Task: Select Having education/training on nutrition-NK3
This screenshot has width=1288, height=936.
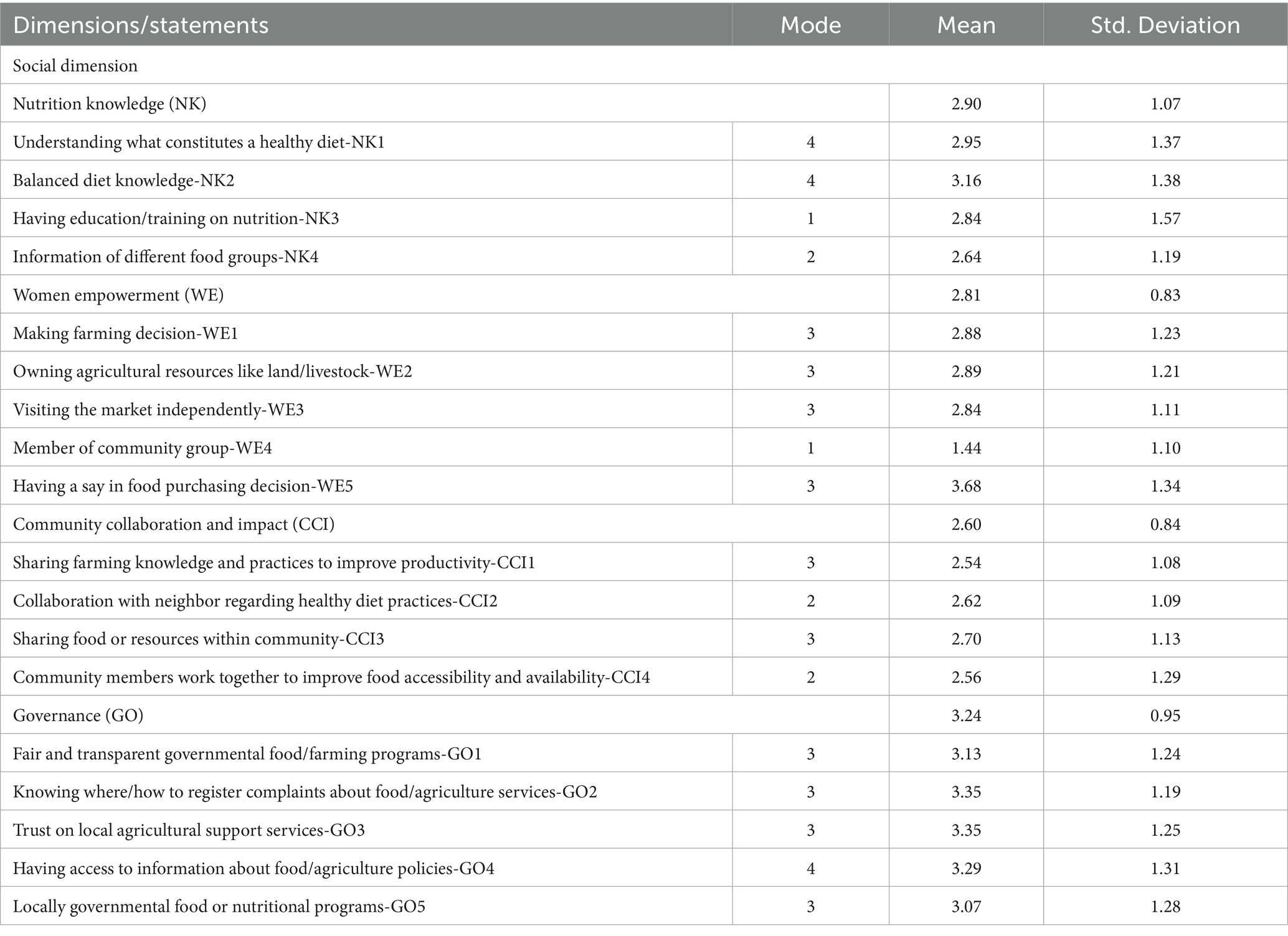Action: pos(176,219)
